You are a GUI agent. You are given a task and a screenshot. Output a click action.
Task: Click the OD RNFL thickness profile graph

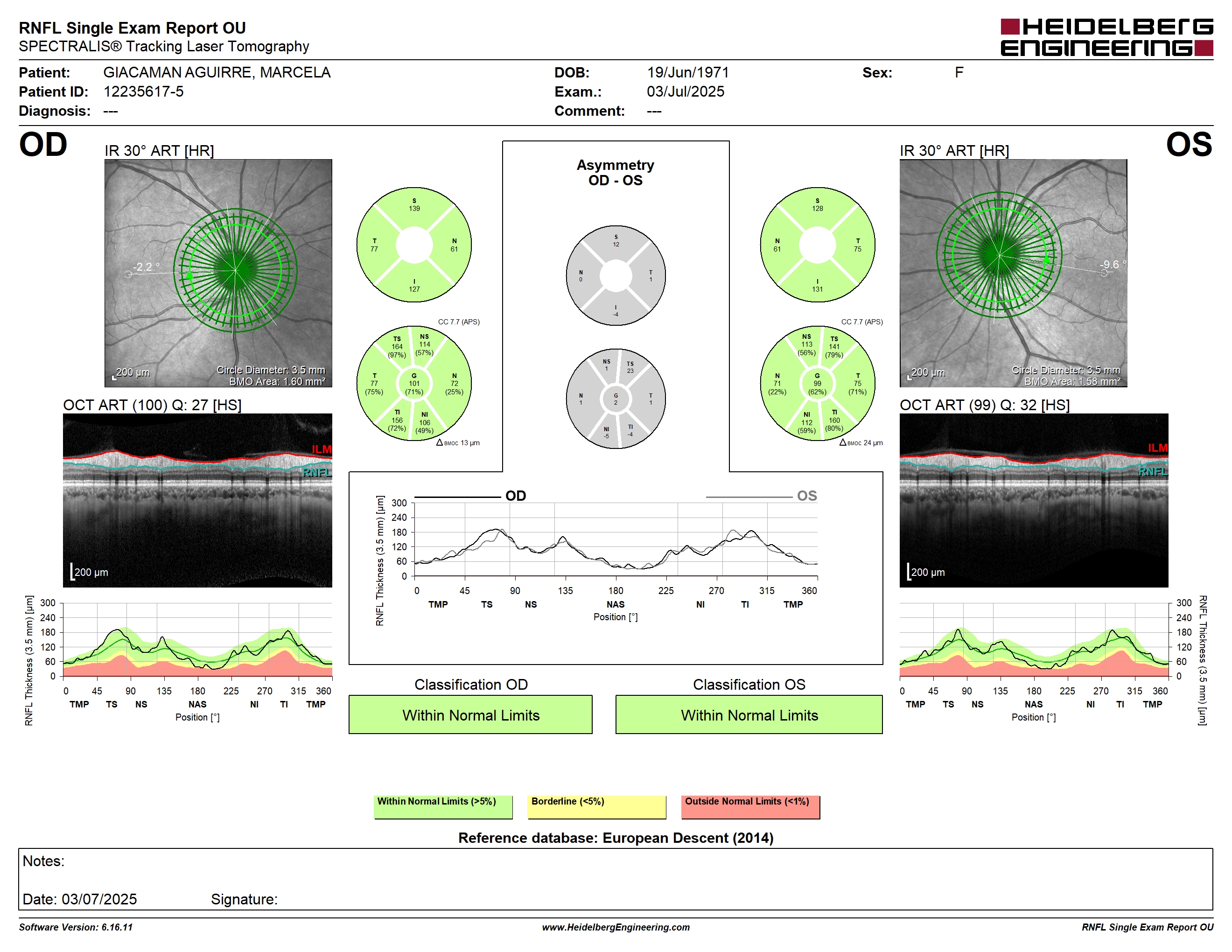coord(197,639)
